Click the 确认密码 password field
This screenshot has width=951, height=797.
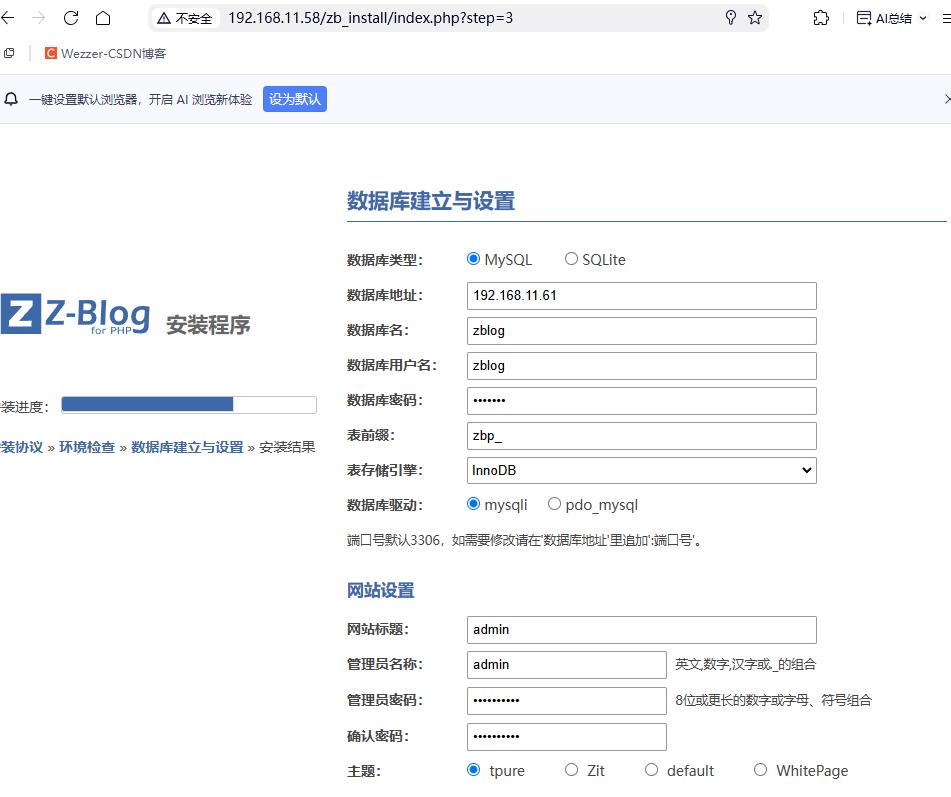coord(566,737)
